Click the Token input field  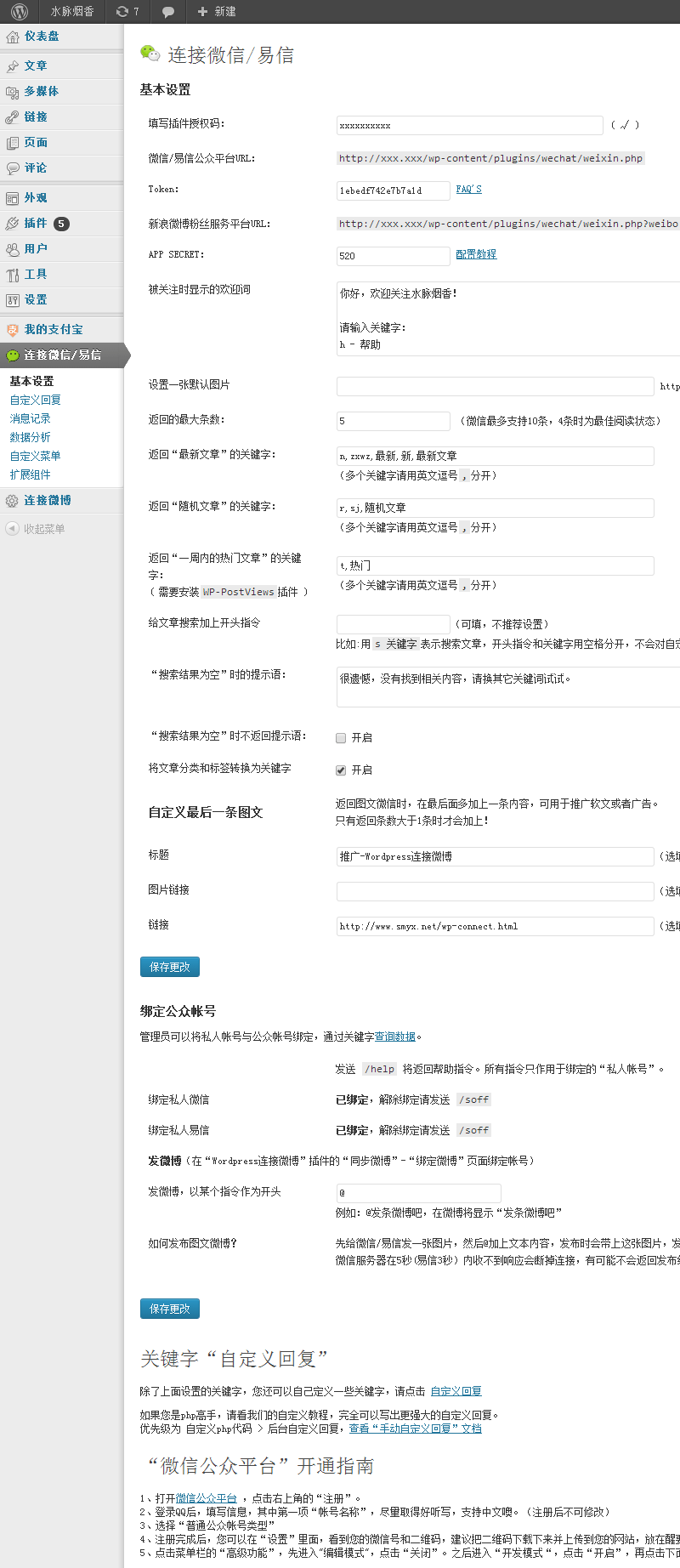[x=394, y=190]
